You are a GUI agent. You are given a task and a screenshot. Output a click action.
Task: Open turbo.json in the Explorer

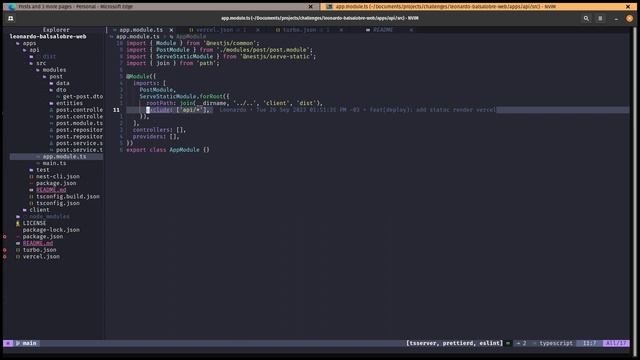40,250
